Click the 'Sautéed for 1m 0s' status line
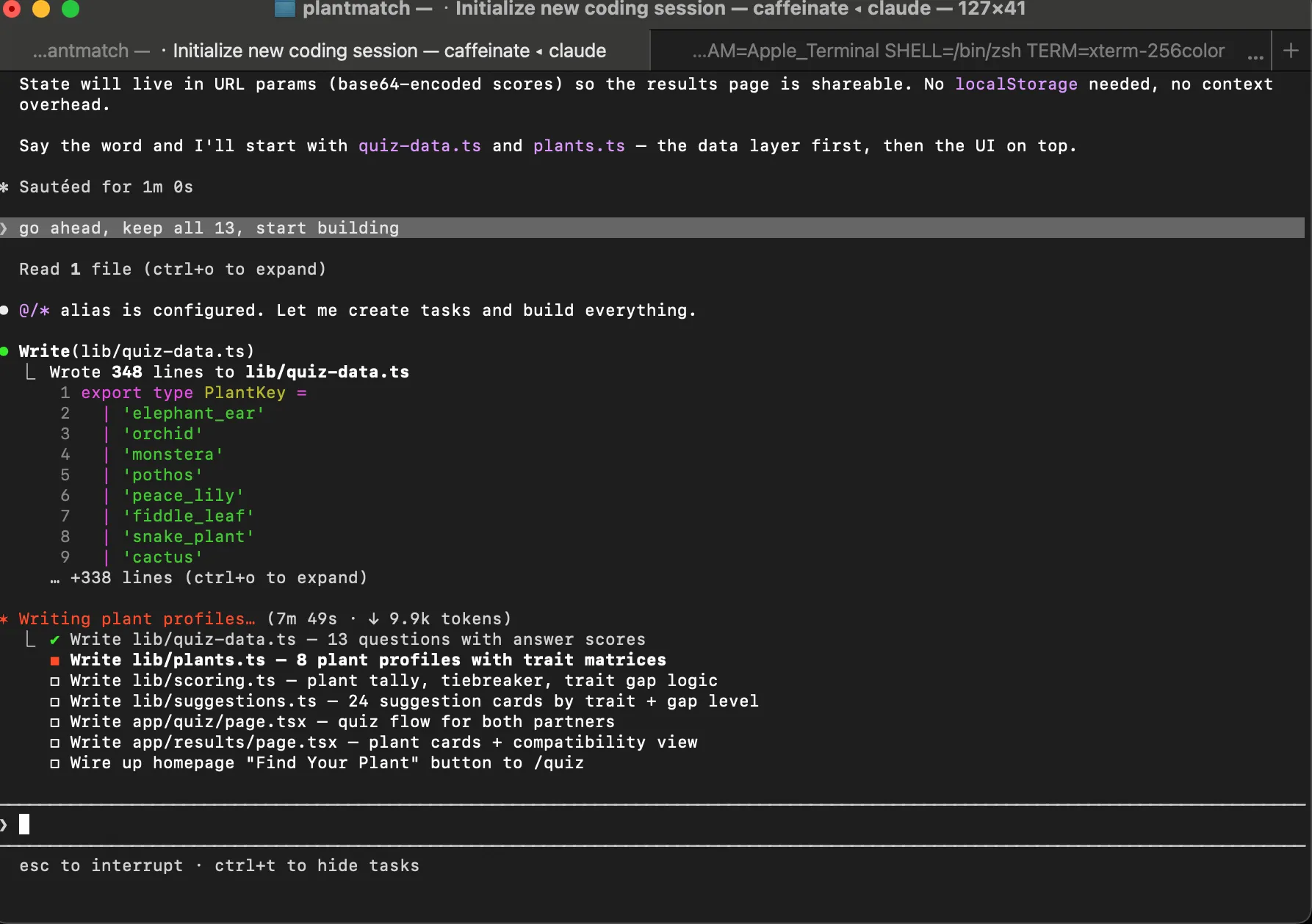Screen dimensions: 1312x924 106,187
